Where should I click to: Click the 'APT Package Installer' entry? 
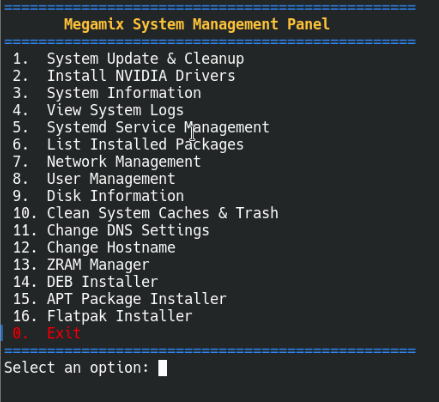[x=120, y=299]
